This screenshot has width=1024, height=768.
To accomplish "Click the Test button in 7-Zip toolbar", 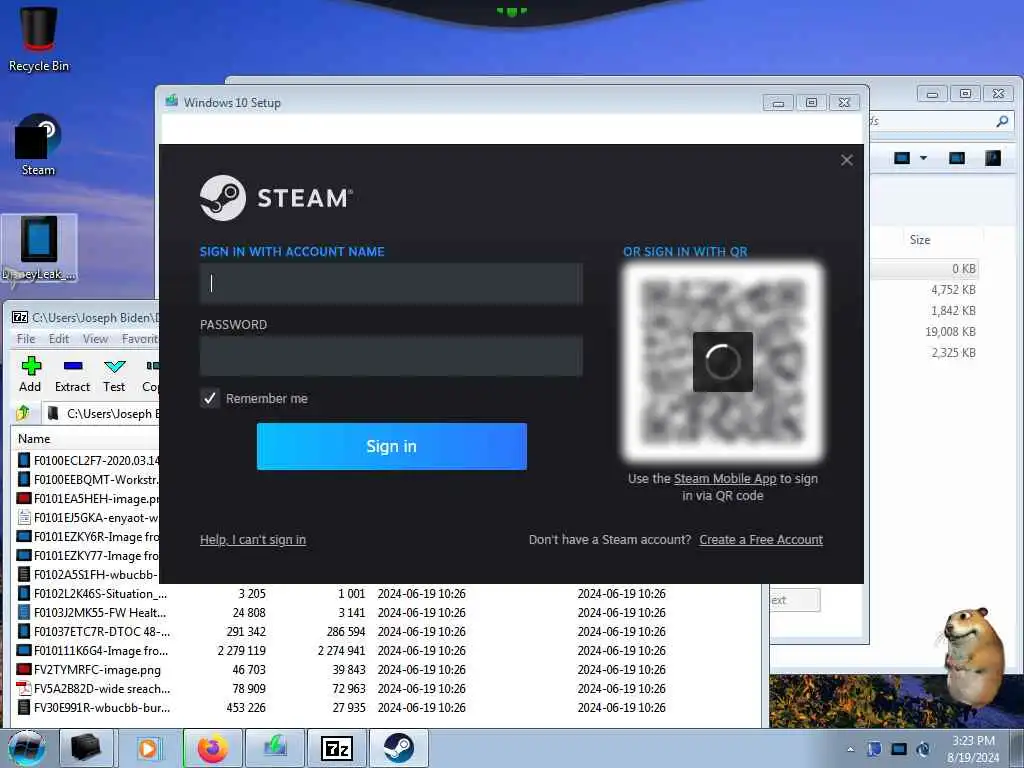I will point(114,375).
